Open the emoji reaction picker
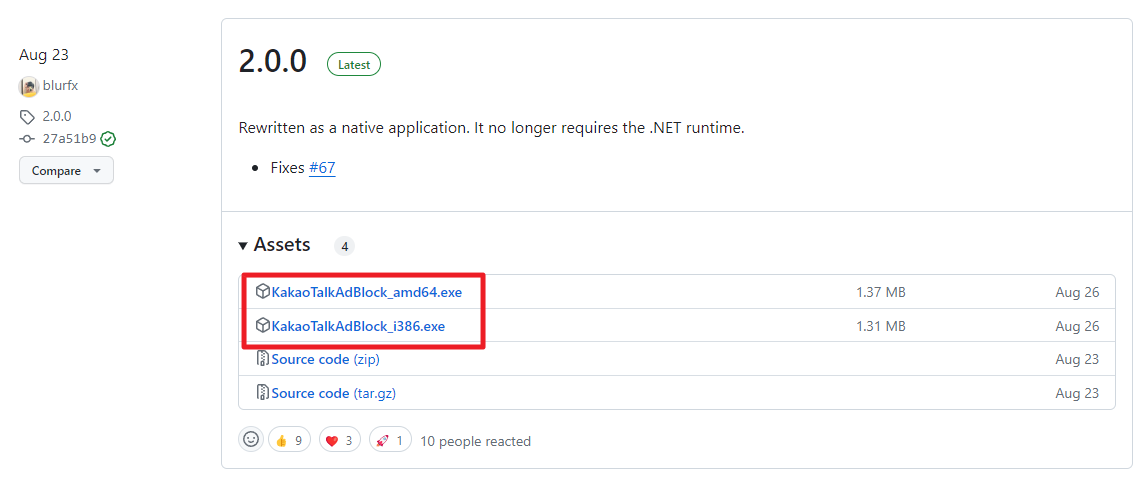The height and width of the screenshot is (479, 1144). click(251, 440)
